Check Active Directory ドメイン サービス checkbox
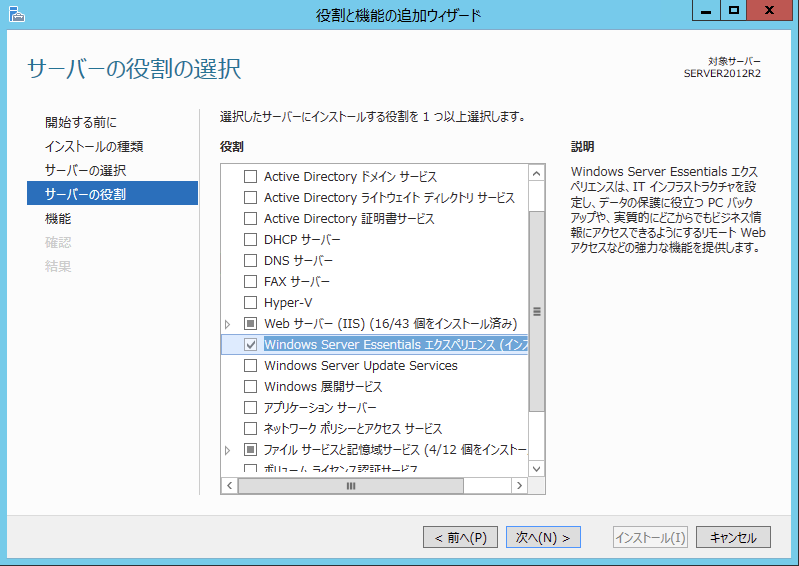 (250, 177)
